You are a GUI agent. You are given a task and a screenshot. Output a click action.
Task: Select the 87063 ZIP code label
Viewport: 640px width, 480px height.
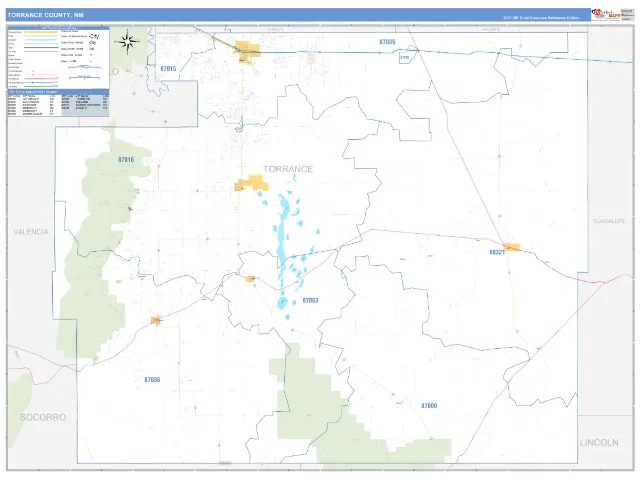pyautogui.click(x=310, y=300)
